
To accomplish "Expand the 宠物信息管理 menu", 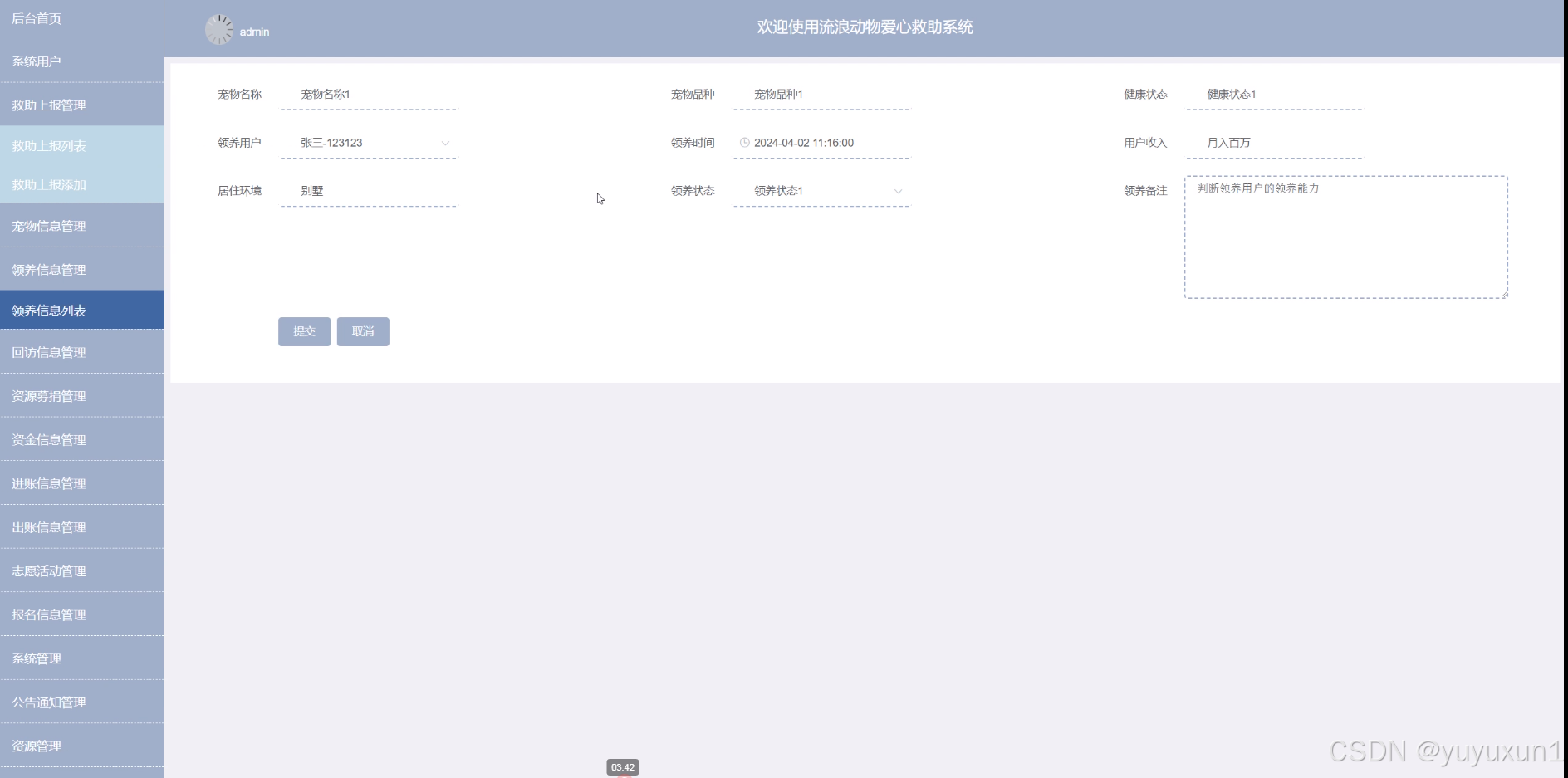I will click(81, 226).
